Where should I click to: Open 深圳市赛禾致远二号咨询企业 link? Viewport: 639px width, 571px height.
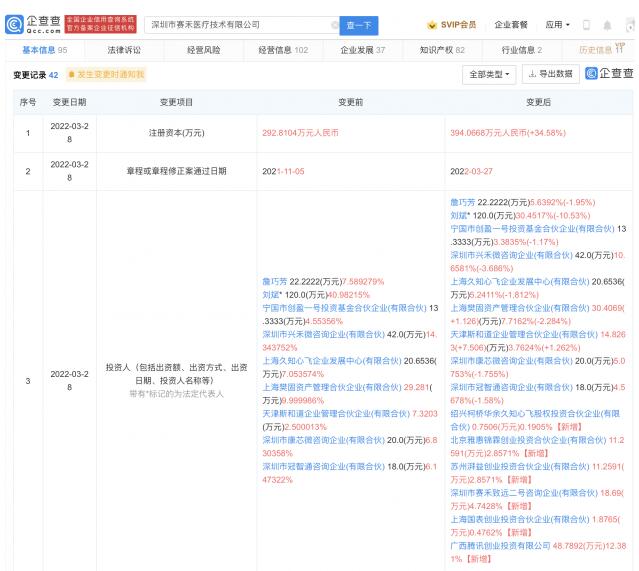click(524, 493)
